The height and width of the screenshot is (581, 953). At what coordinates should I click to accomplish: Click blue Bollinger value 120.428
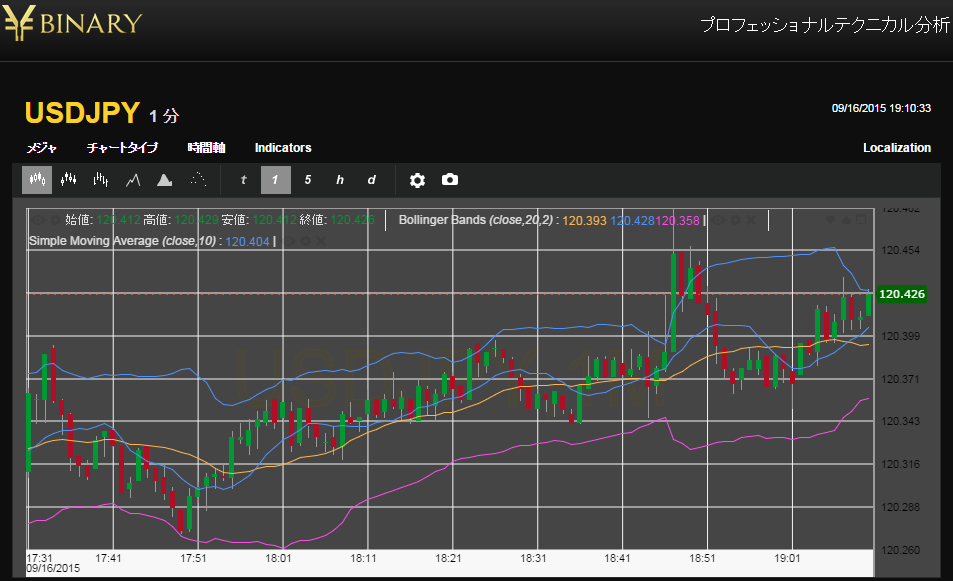point(633,221)
